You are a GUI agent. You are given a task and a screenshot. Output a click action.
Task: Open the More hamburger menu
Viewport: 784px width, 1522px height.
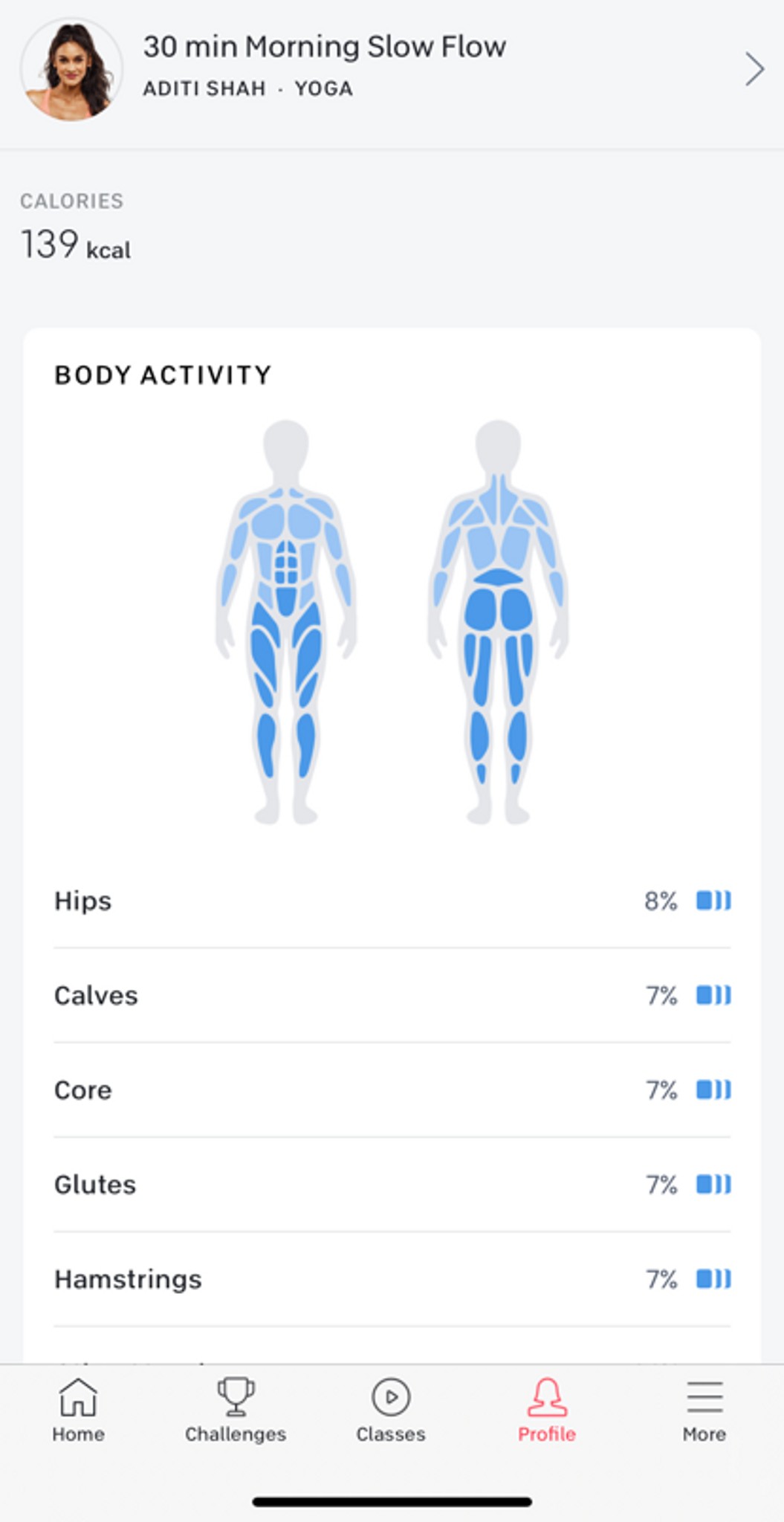pos(704,1397)
